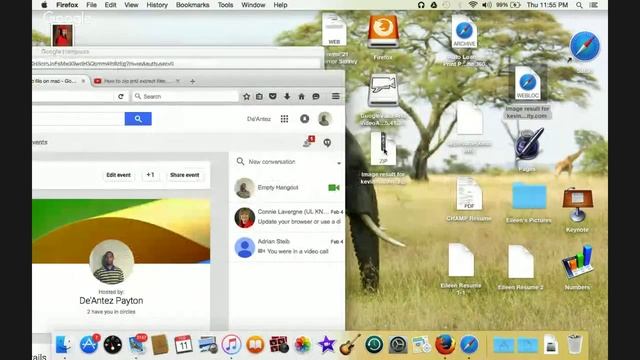This screenshot has width=640, height=360.
Task: Start video call in Empty Hangout row
Action: click(333, 188)
